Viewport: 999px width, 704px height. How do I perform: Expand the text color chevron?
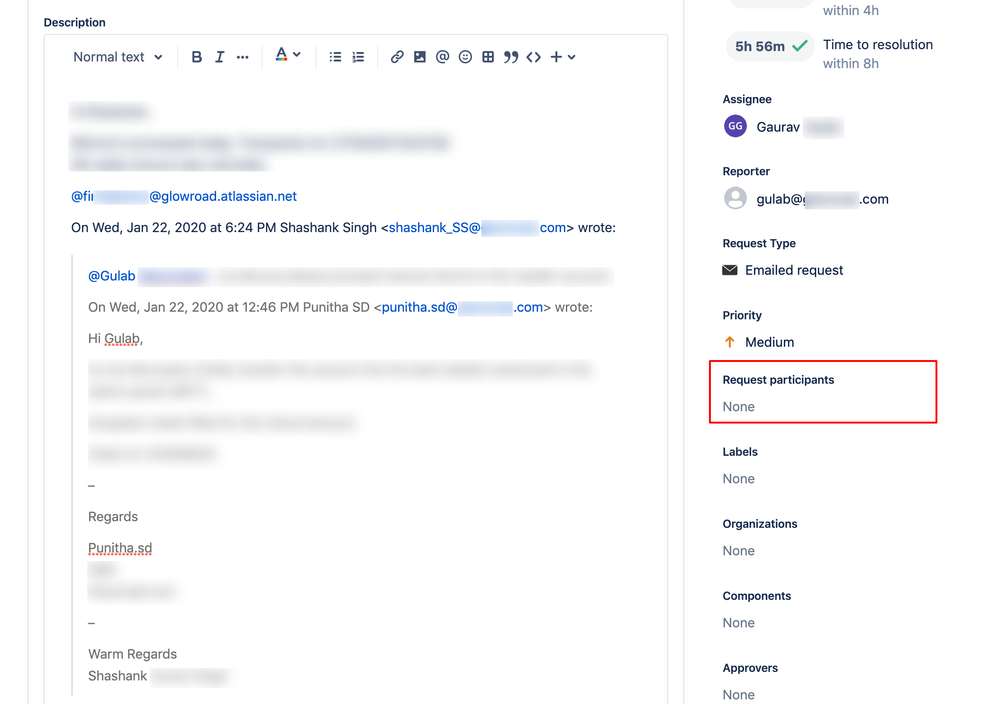point(297,57)
